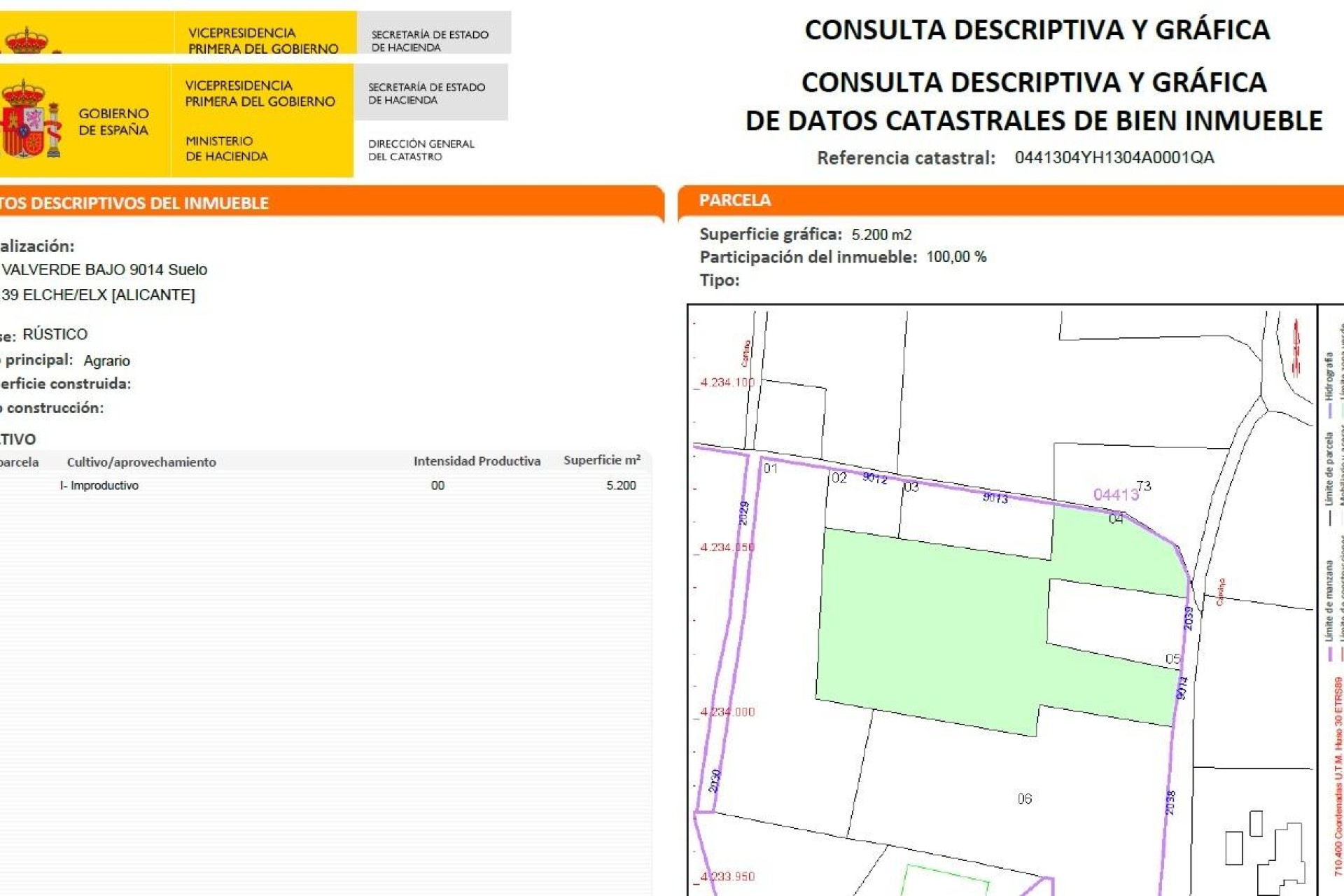Select the I- Improductivo cultivation row
Screen dimensions: 1344x896
pyautogui.click(x=100, y=484)
